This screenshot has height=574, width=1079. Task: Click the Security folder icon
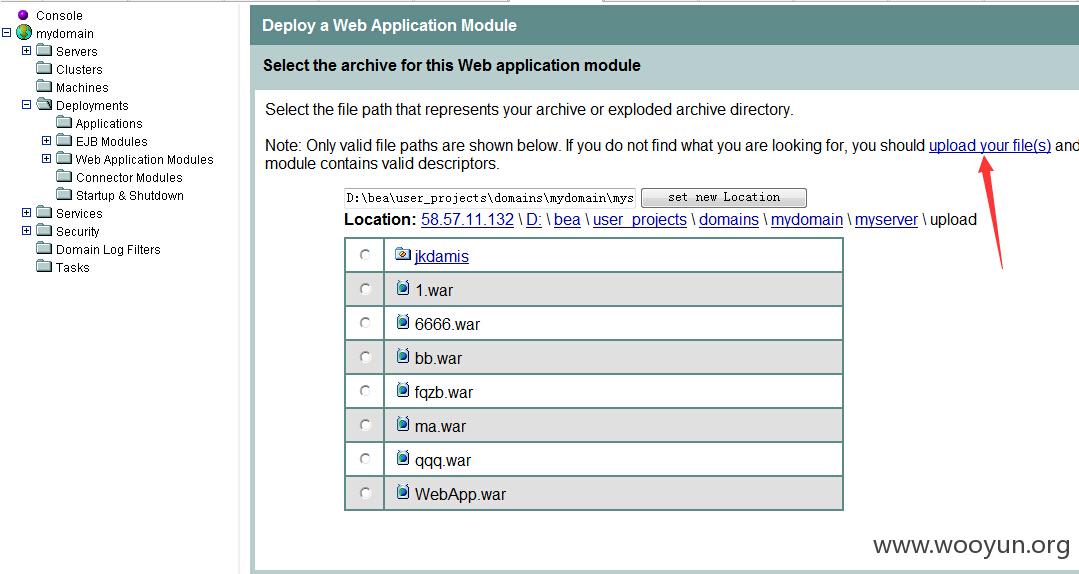tap(44, 230)
